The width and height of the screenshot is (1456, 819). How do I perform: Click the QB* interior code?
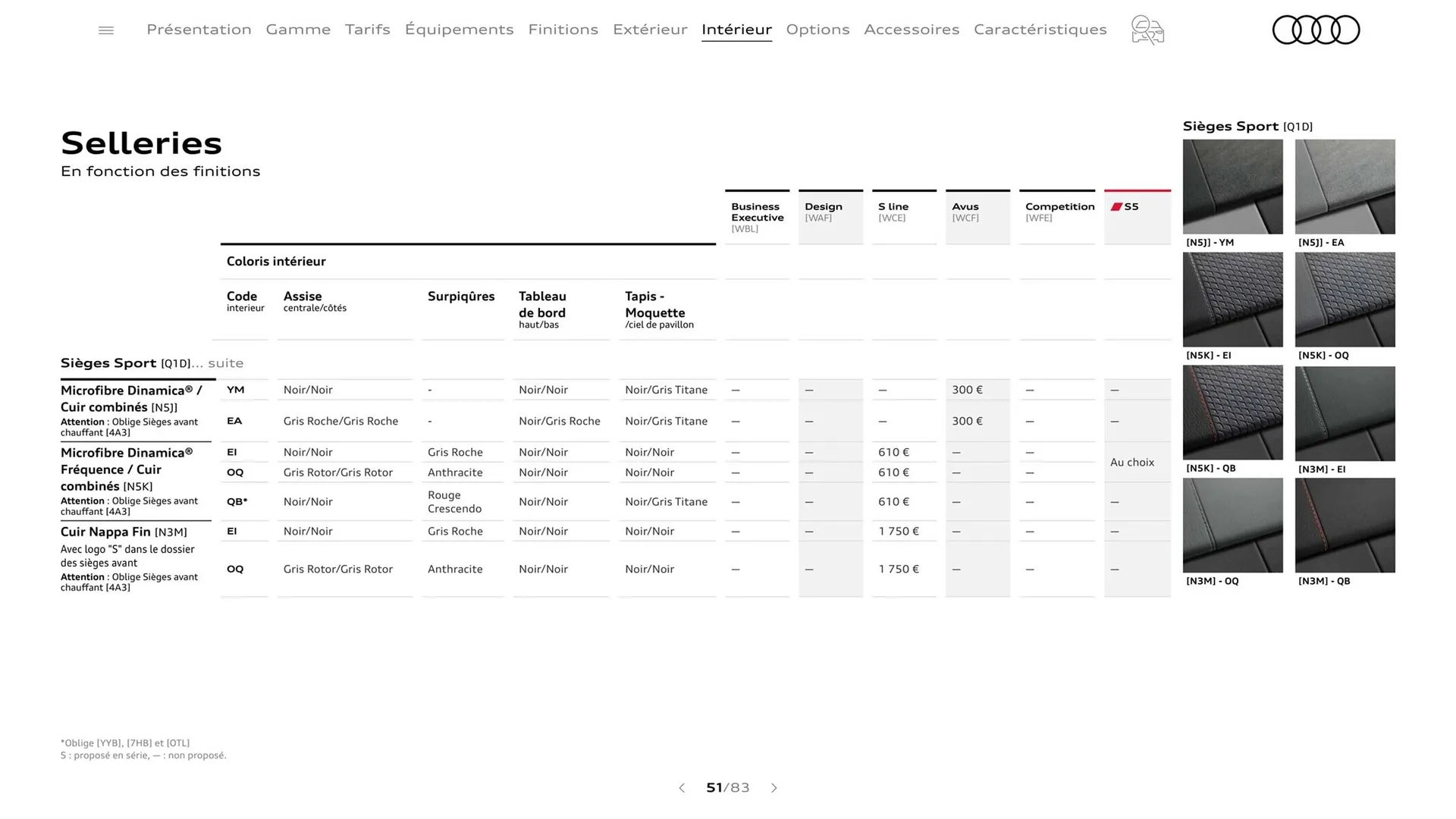point(237,502)
